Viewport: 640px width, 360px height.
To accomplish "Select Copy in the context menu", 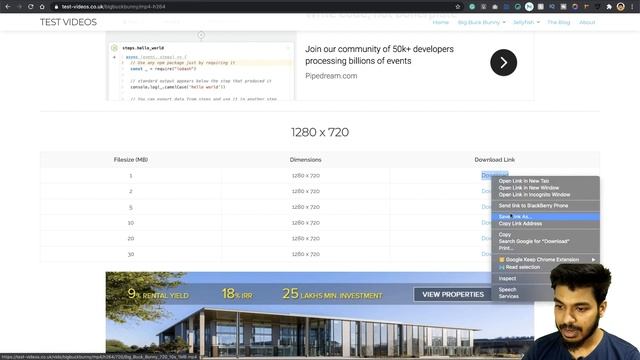I will point(504,235).
